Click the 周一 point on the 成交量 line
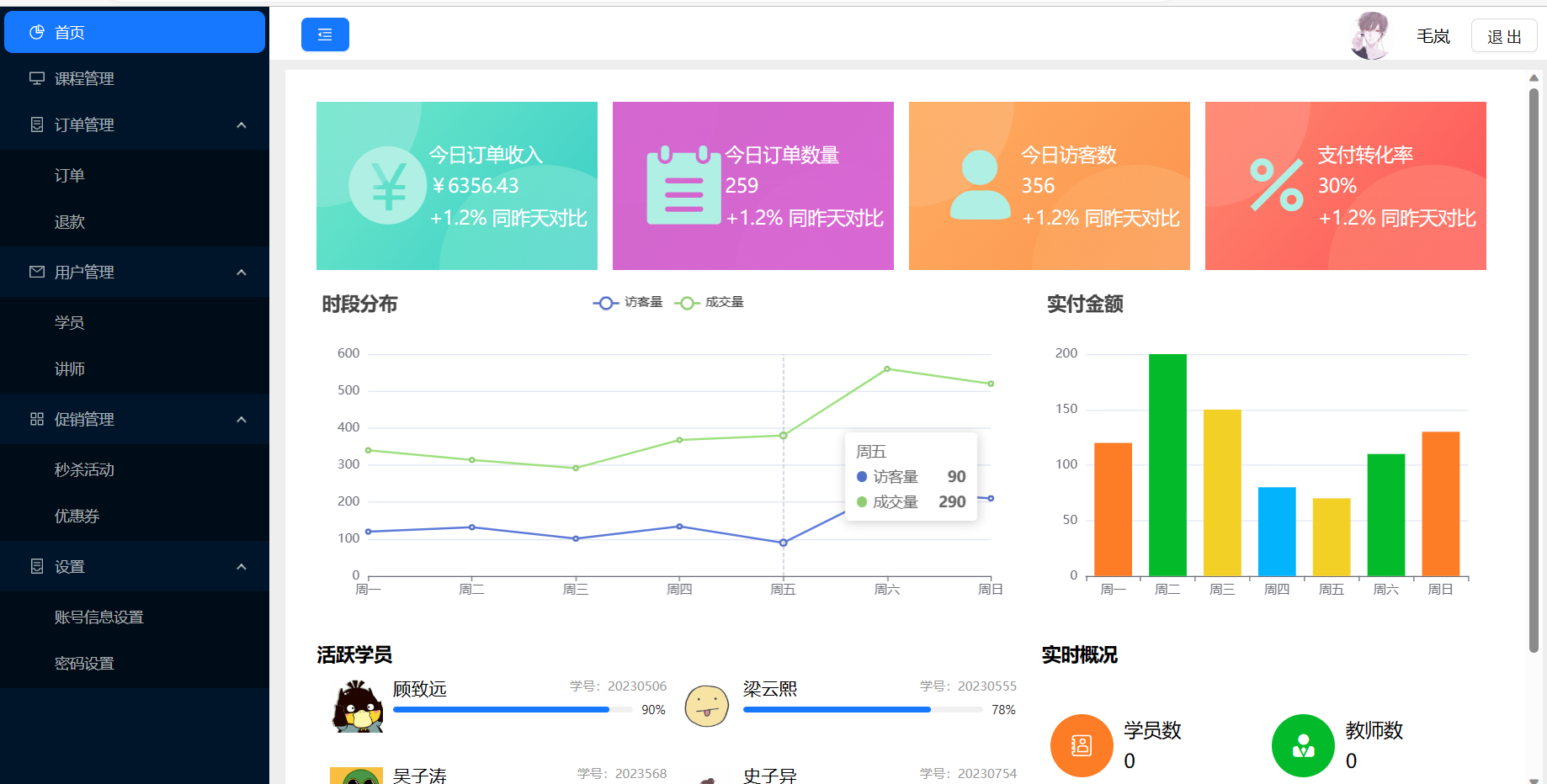This screenshot has height=784, width=1547. tap(369, 450)
